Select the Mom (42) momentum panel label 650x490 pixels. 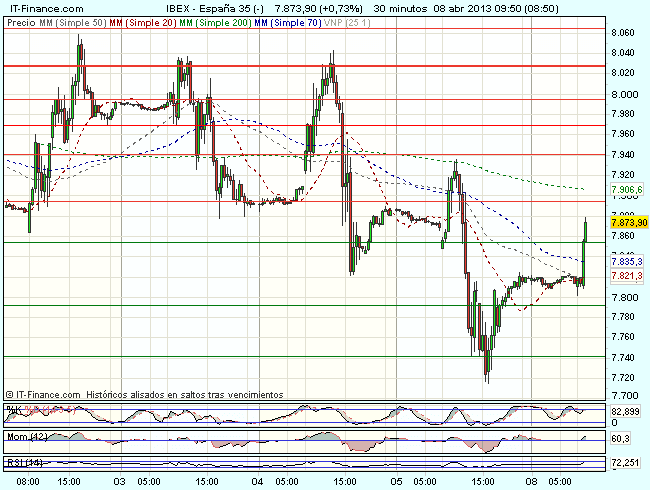(22, 436)
